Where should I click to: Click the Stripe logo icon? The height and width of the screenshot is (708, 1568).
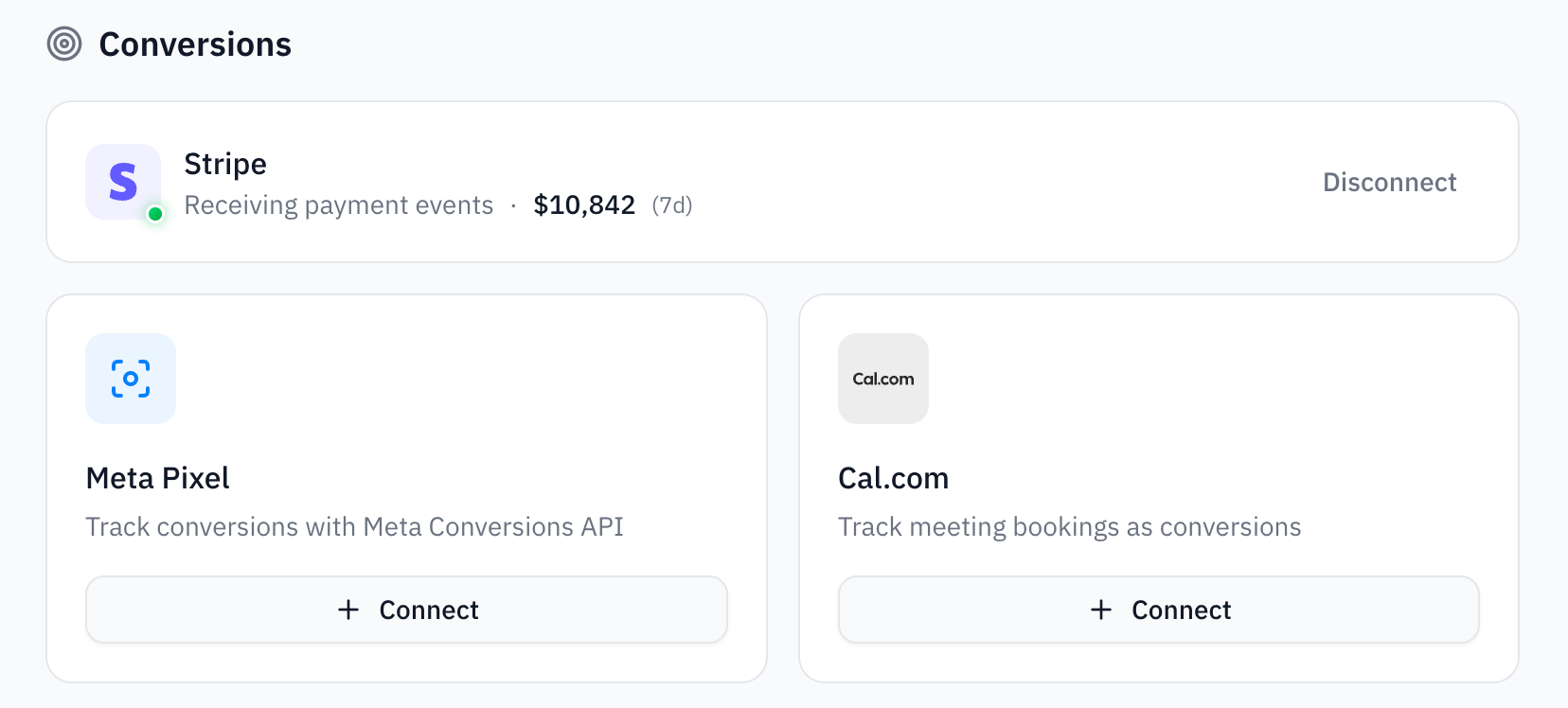click(x=122, y=182)
